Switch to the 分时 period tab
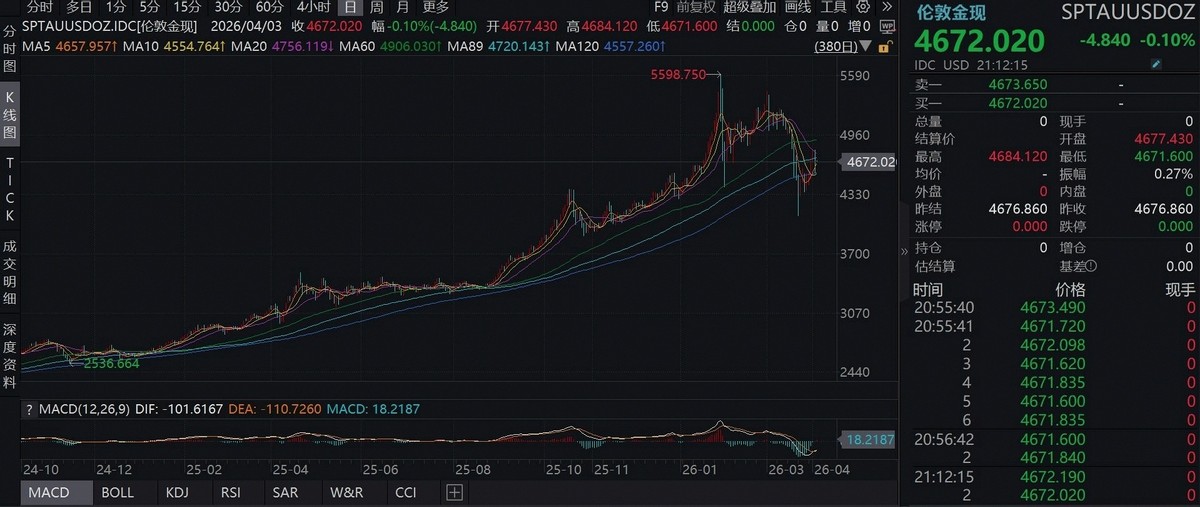Image resolution: width=1200 pixels, height=507 pixels. 40,7
